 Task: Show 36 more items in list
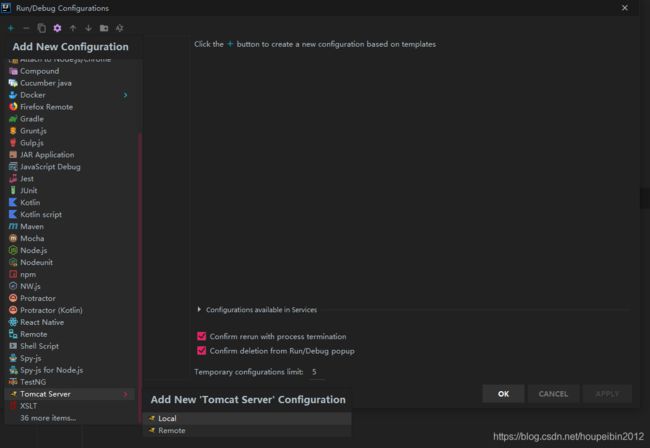[x=48, y=418]
